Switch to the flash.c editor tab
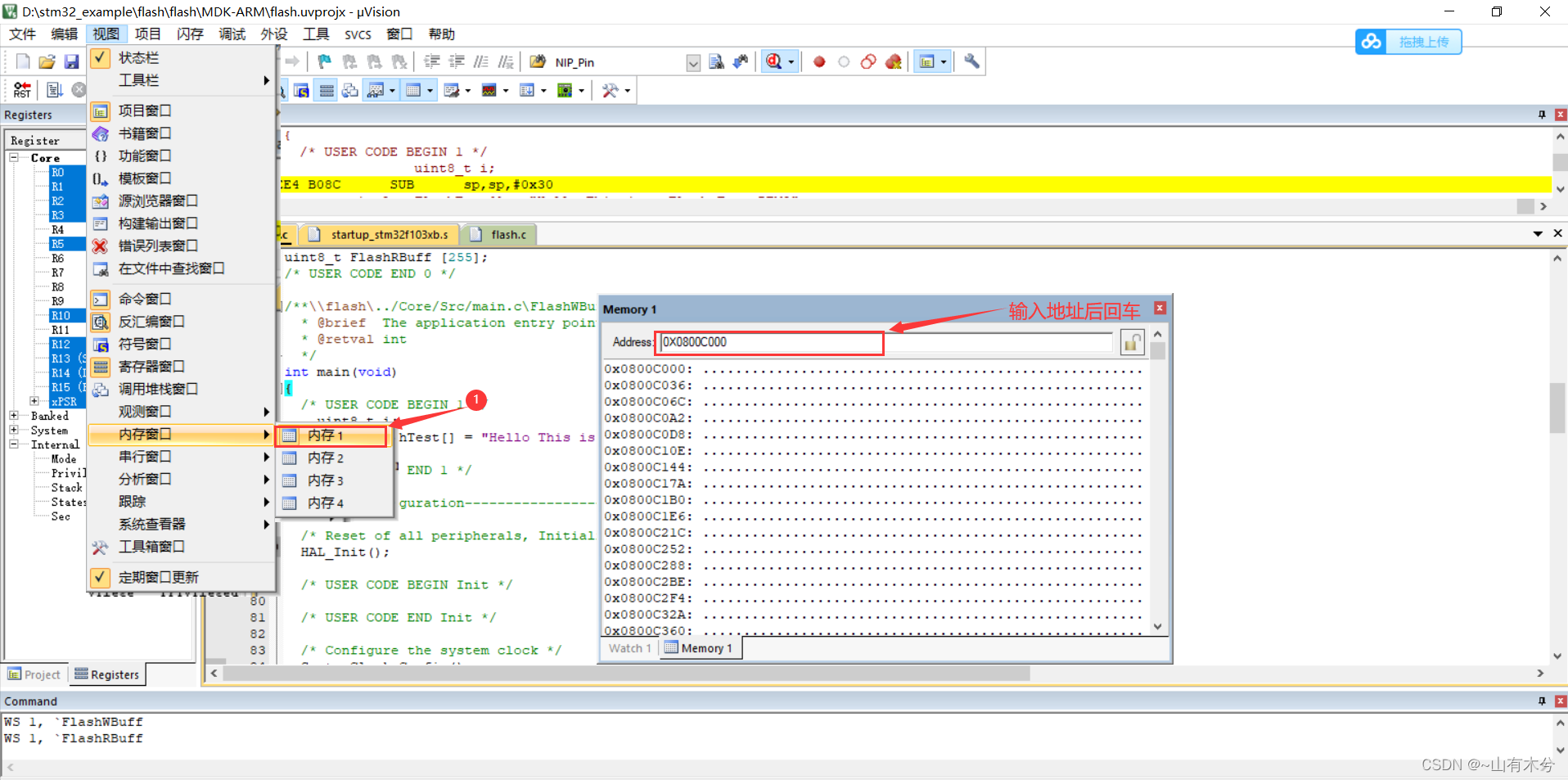Screen dimensions: 1568x780 [499, 235]
